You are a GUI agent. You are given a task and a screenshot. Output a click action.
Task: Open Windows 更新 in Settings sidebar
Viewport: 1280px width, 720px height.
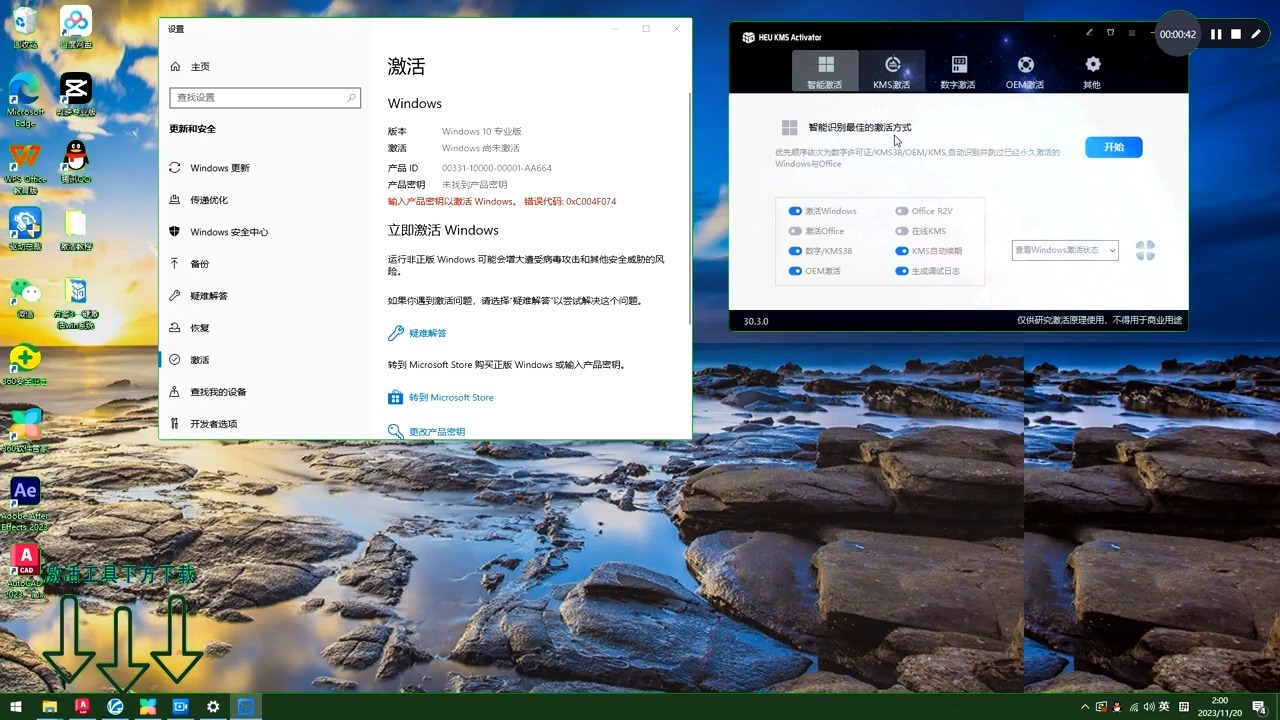coord(209,168)
